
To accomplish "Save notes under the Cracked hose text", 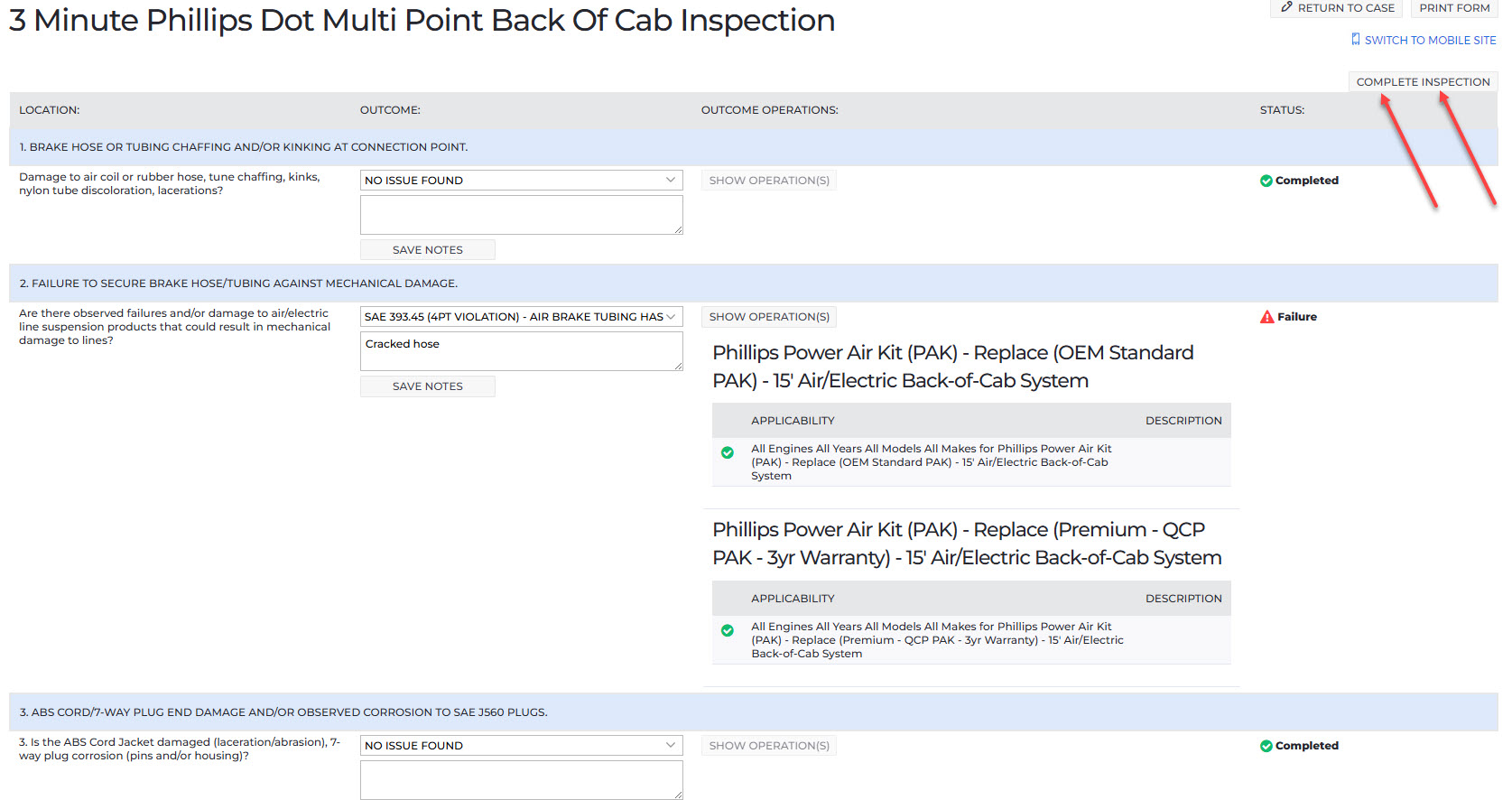I will [x=427, y=386].
